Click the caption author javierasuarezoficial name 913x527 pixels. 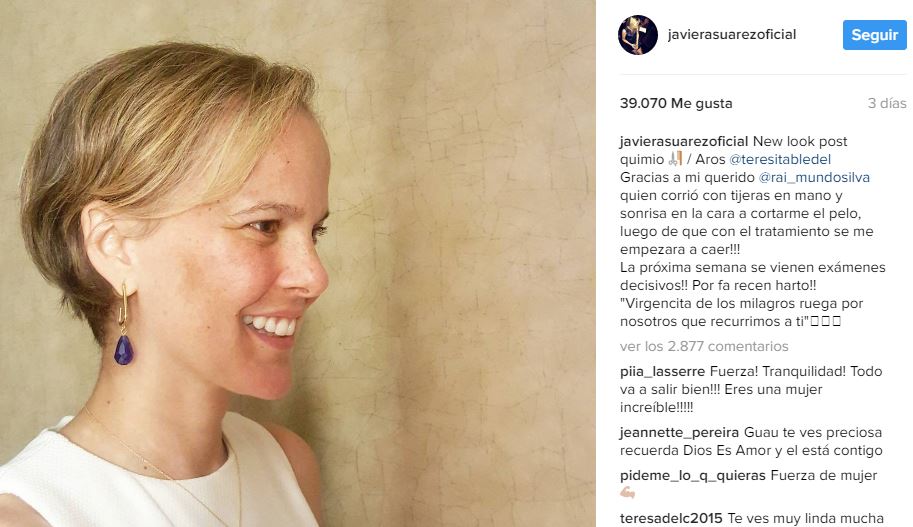(684, 141)
